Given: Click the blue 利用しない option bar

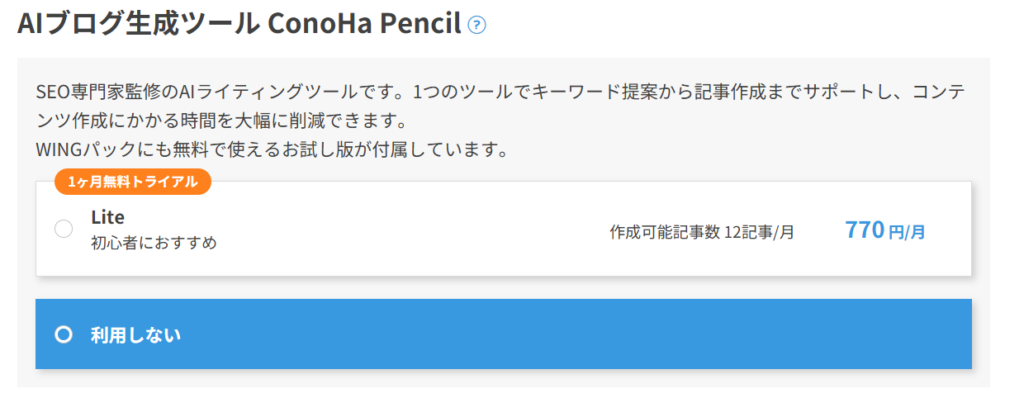Looking at the screenshot, I should (x=504, y=334).
